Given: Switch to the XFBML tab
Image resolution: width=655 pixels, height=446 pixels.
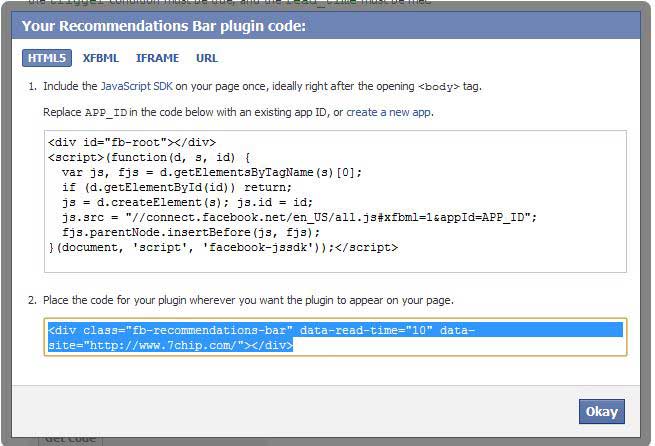Looking at the screenshot, I should [101, 58].
